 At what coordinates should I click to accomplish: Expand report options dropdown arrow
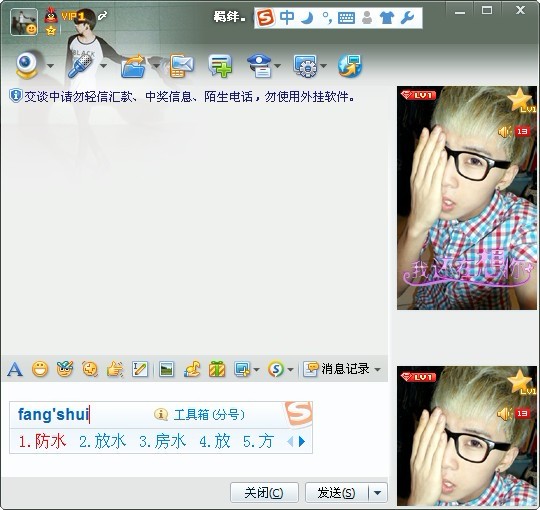pos(278,66)
